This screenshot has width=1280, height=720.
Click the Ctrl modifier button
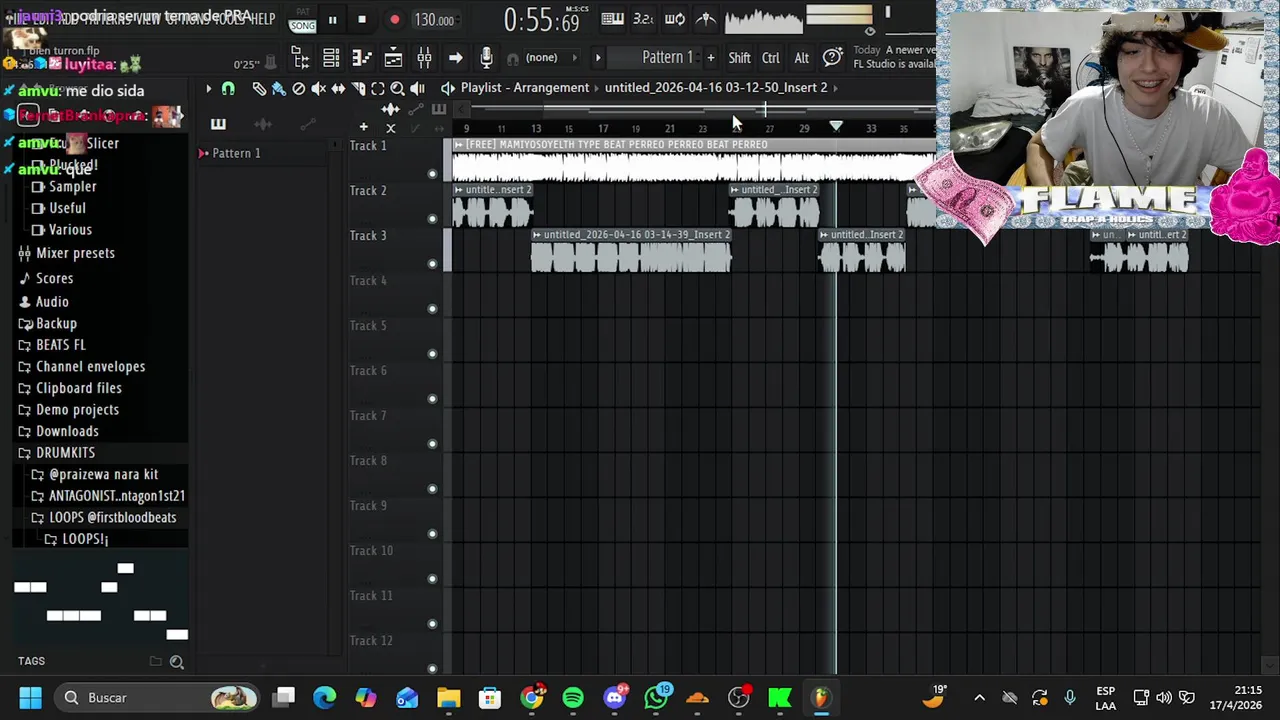pyautogui.click(x=770, y=58)
